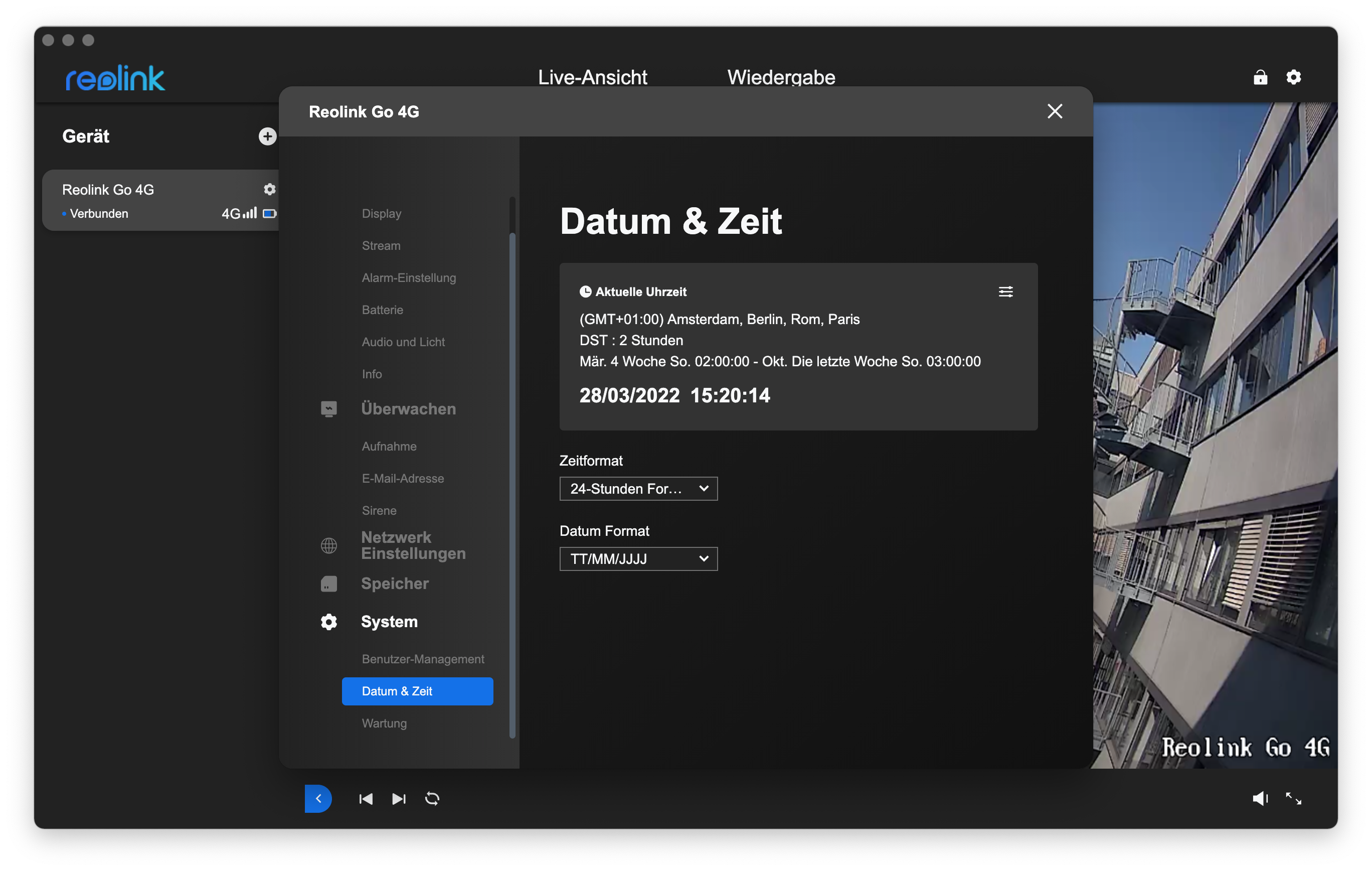This screenshot has width=1372, height=871.
Task: Open Benutzer-Management settings page
Action: pos(423,659)
